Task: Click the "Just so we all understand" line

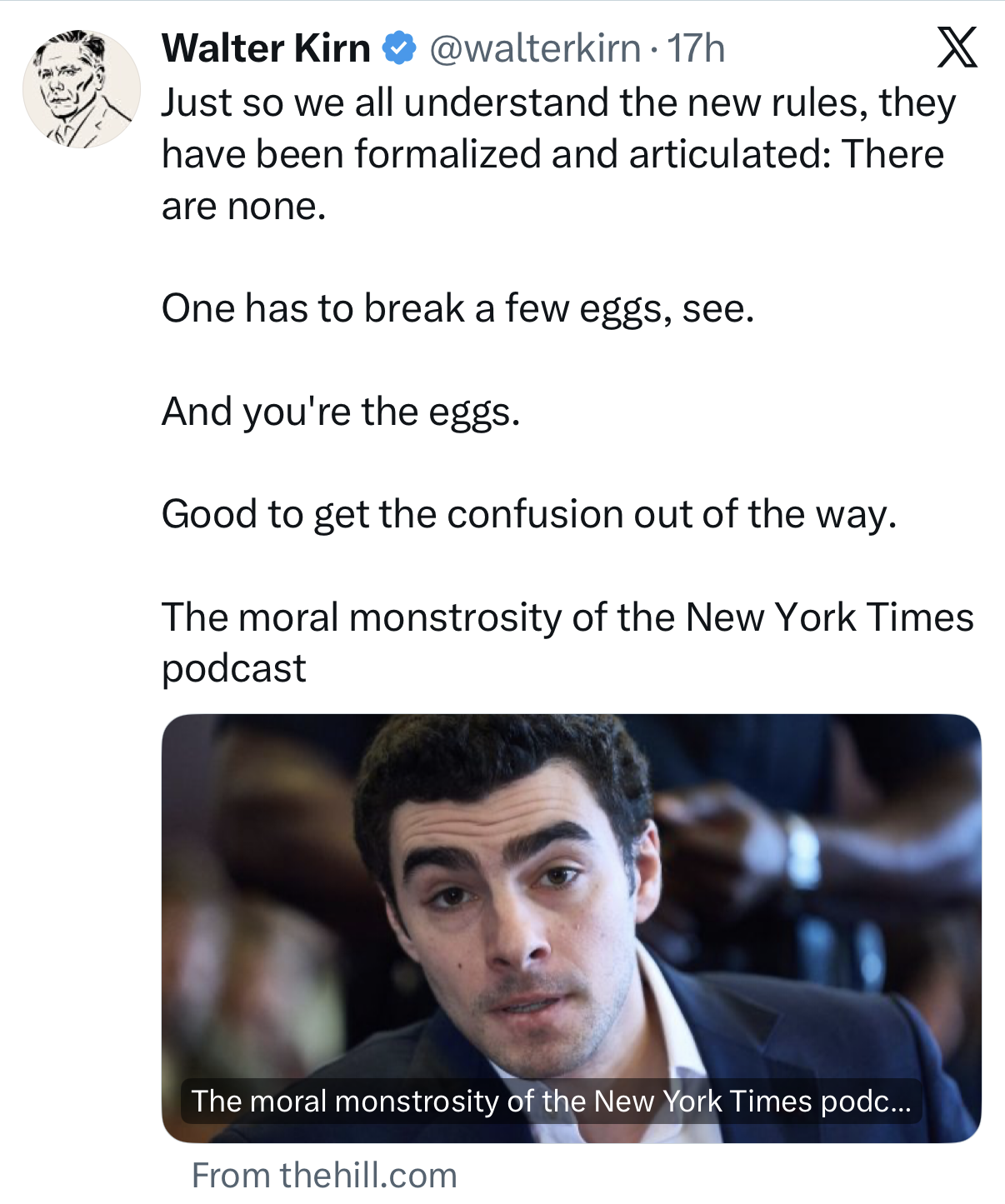Action: coord(558,102)
